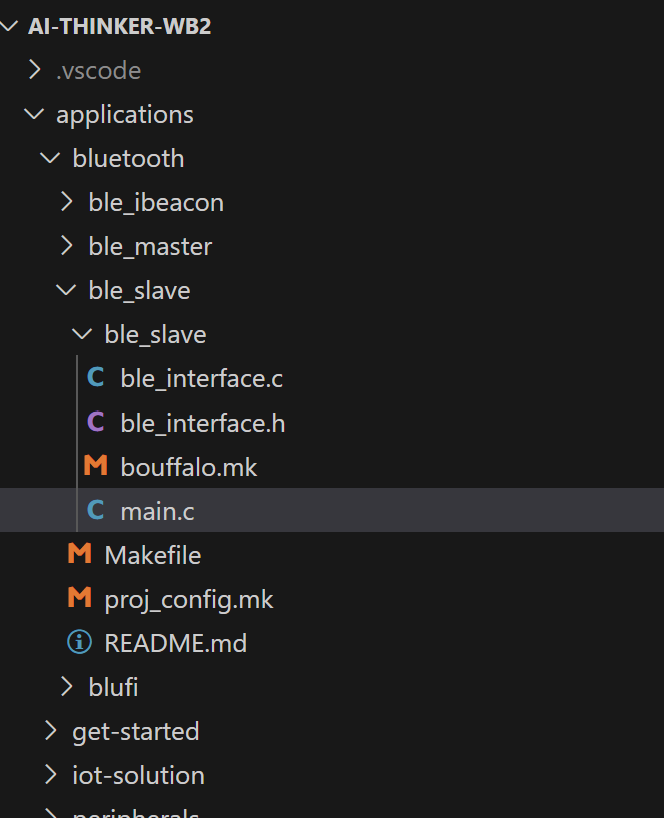
Task: Select the inner ble_slave subfolder
Action: coord(155,334)
